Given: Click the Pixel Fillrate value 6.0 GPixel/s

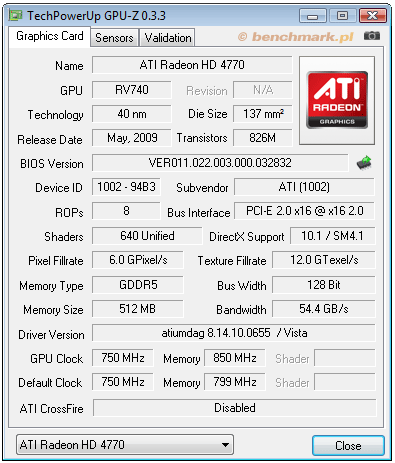Looking at the screenshot, I should pos(138,260).
